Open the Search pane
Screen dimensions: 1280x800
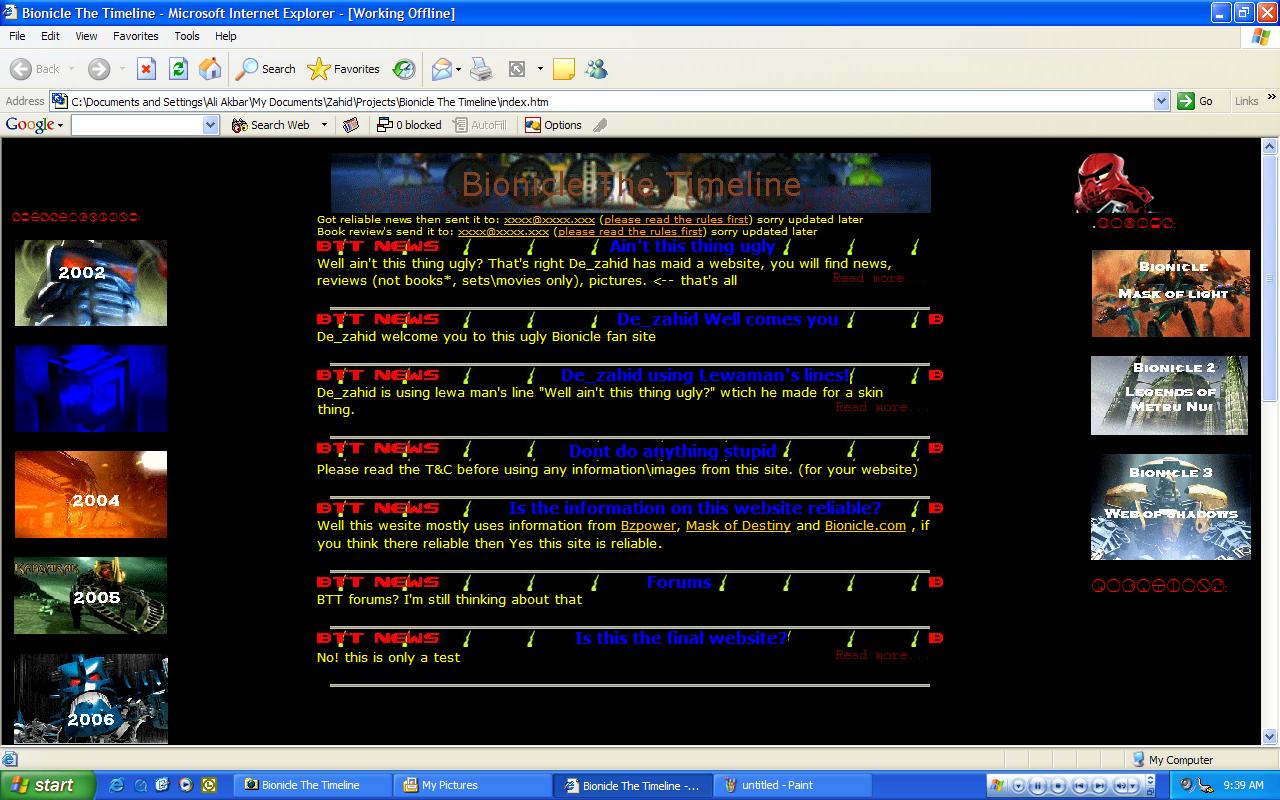pos(266,69)
